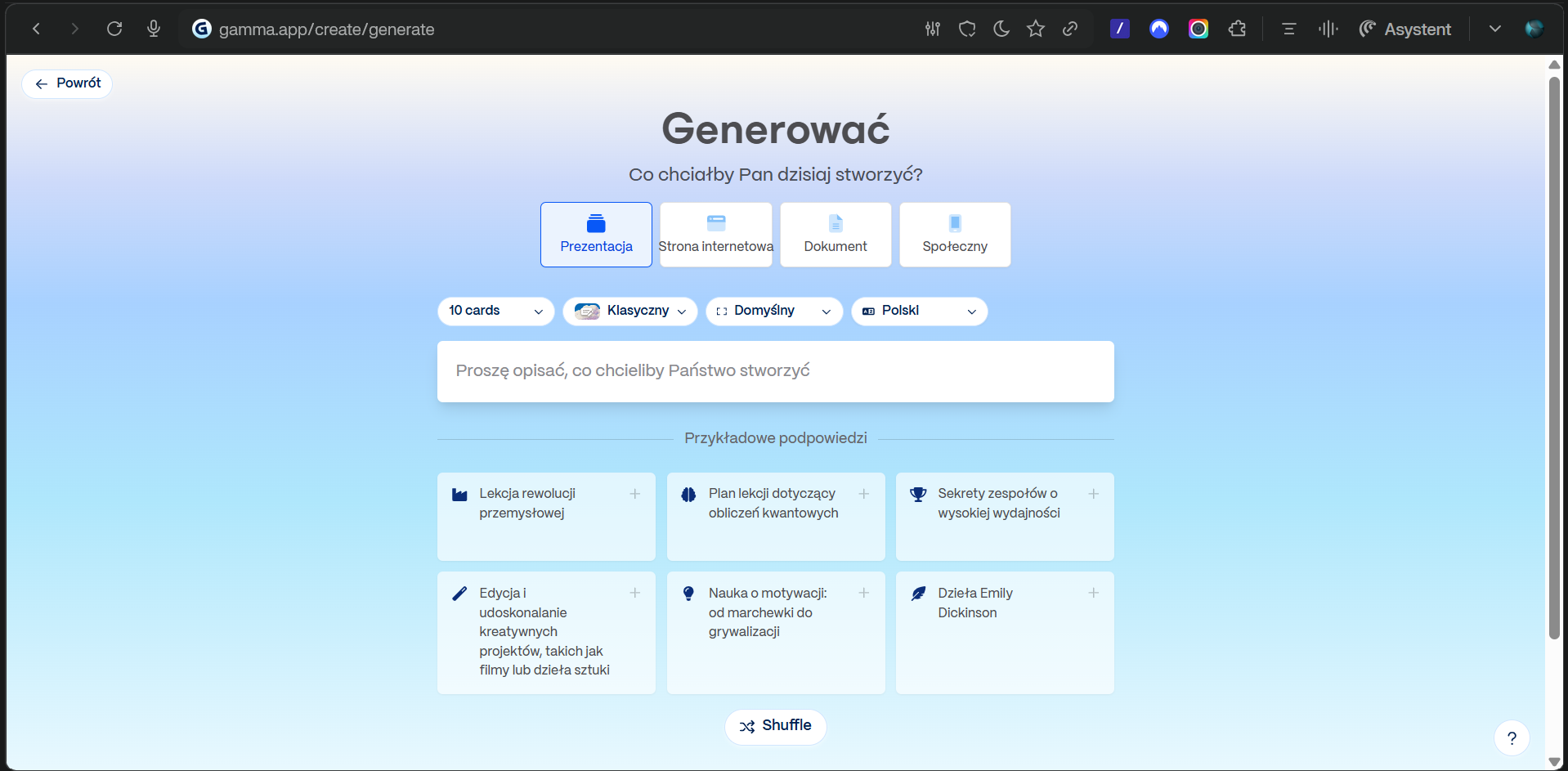
Task: Select the Społeczny tab
Action: point(955,235)
